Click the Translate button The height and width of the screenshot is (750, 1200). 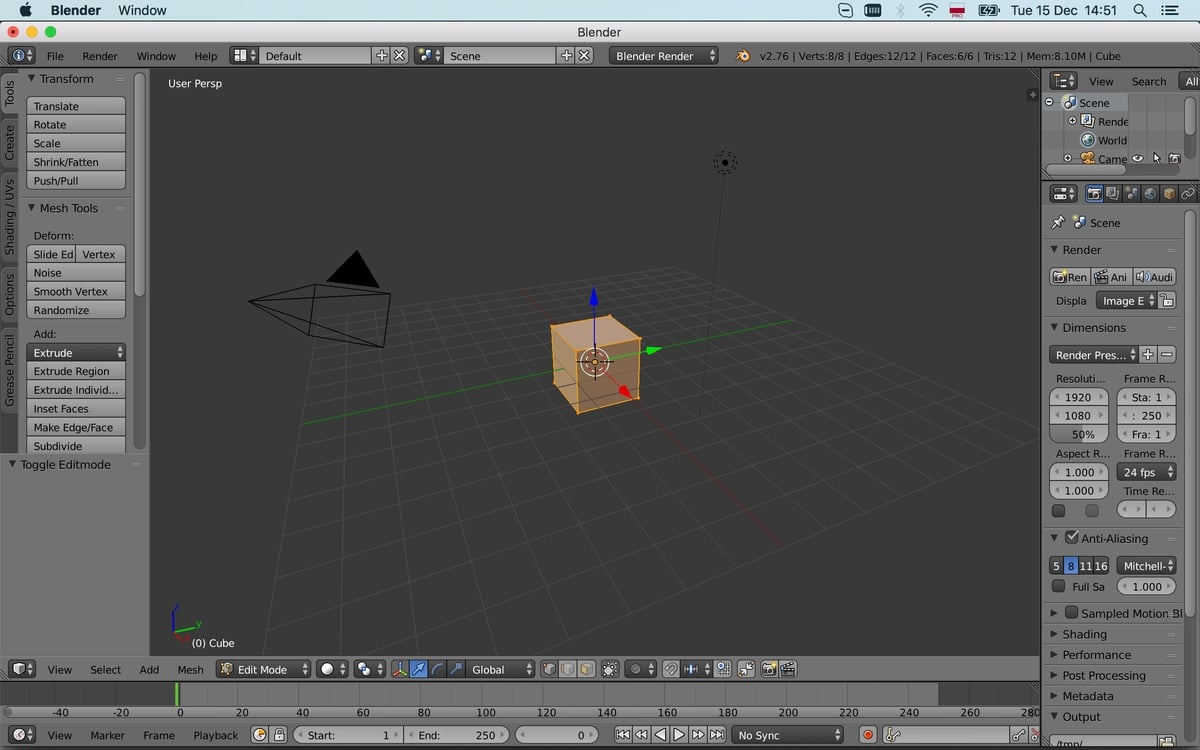(x=76, y=106)
